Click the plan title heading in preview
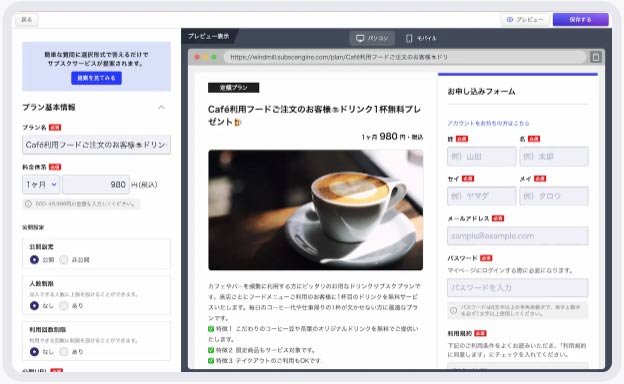The width and height of the screenshot is (624, 384). point(314,115)
